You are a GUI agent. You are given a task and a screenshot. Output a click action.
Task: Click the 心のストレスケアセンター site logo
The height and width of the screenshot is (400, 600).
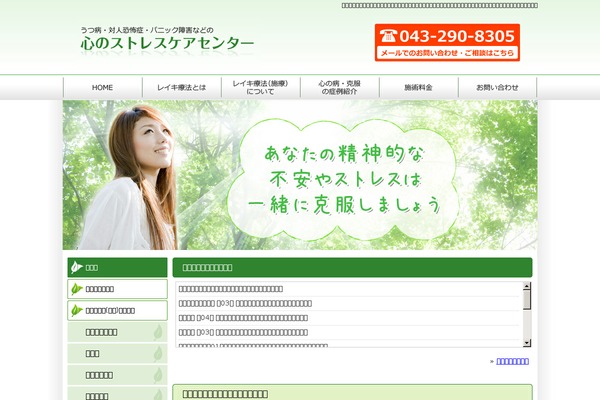pos(167,40)
